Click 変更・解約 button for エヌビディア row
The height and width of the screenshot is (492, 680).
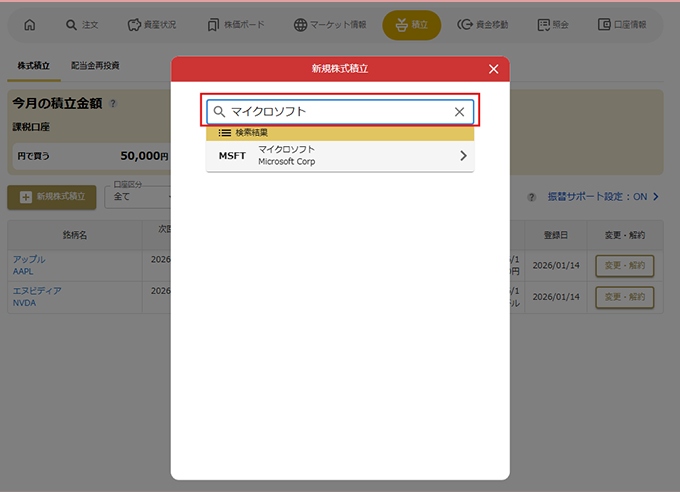click(x=624, y=297)
